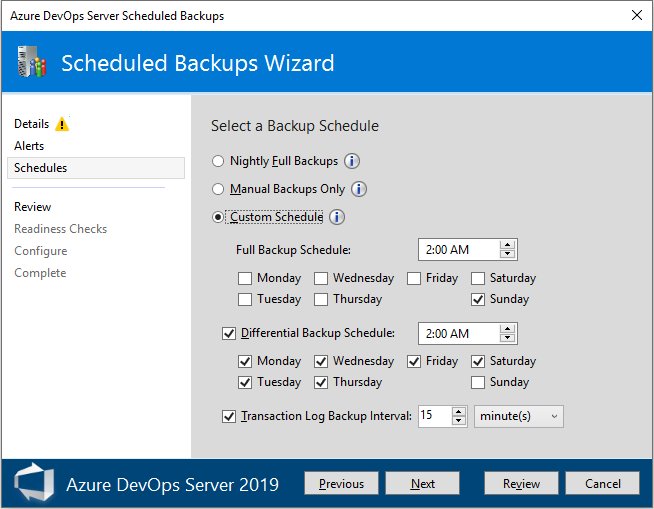654x509 pixels.
Task: Select the Manual Backups Only option
Action: click(219, 189)
